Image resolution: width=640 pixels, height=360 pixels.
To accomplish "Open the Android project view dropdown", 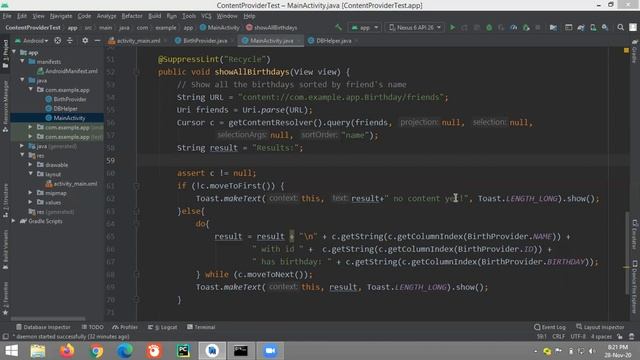I will click(32, 40).
